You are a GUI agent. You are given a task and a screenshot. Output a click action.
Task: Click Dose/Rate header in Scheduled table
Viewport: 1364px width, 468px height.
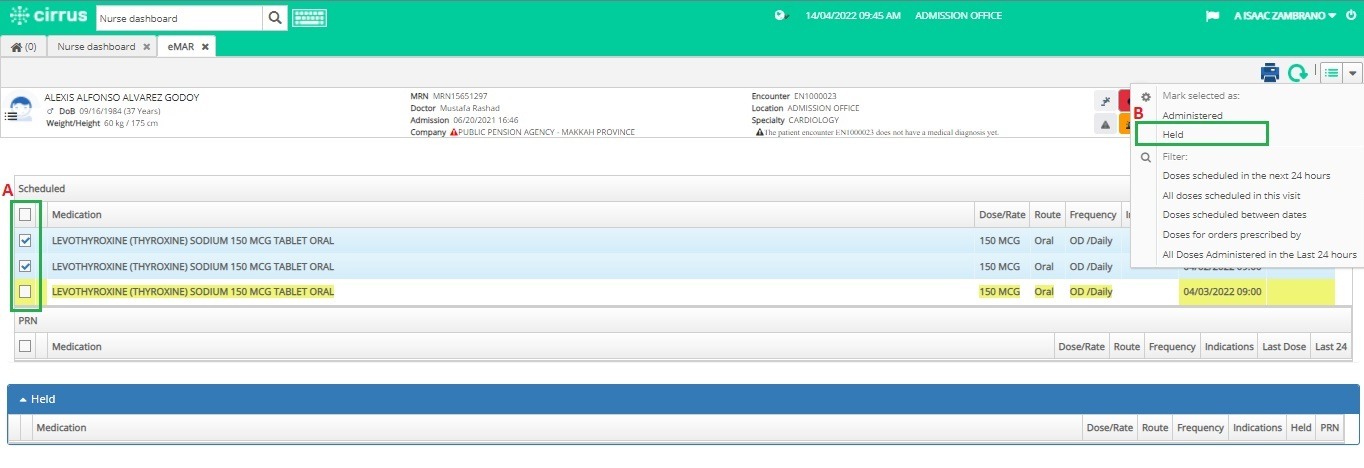1003,214
